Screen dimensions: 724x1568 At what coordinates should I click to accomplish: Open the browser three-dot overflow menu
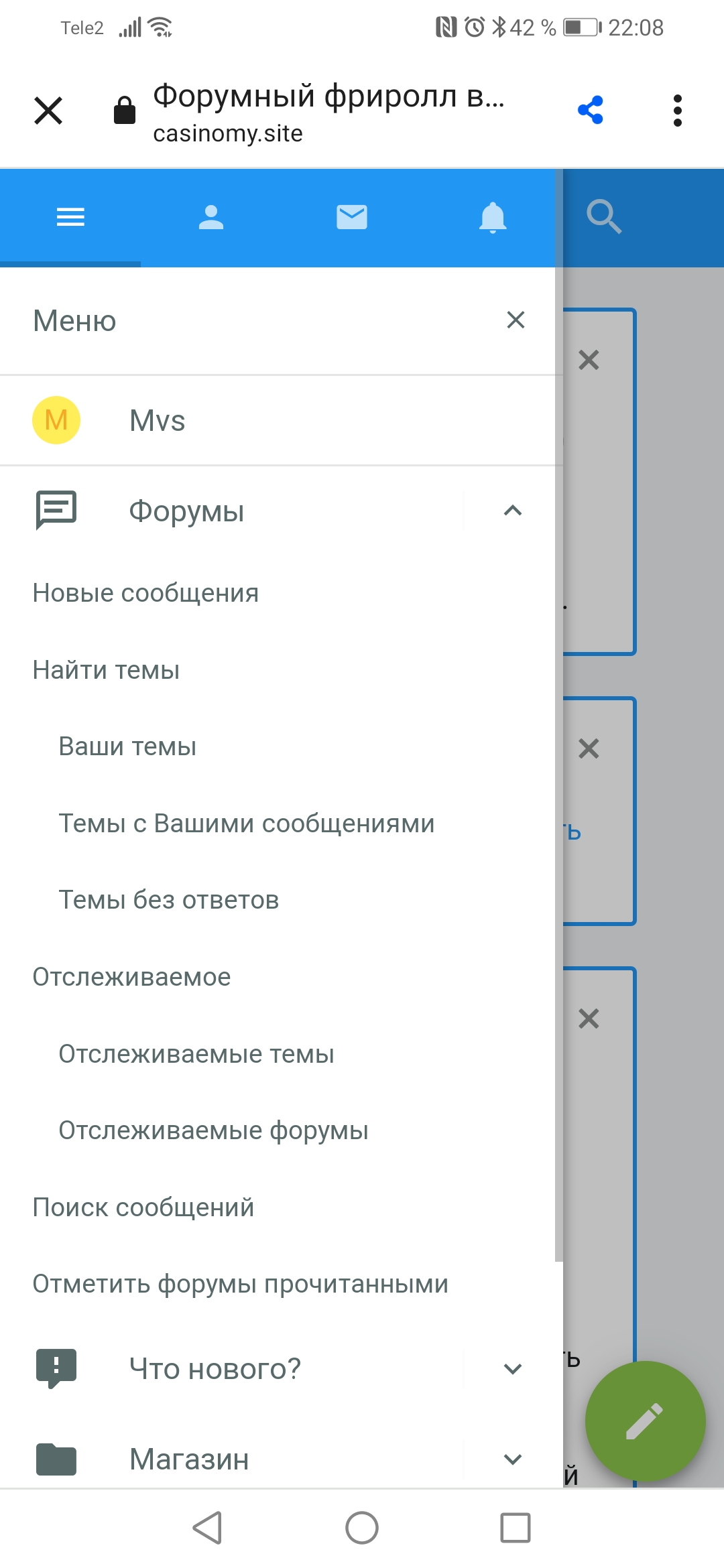pyautogui.click(x=677, y=111)
